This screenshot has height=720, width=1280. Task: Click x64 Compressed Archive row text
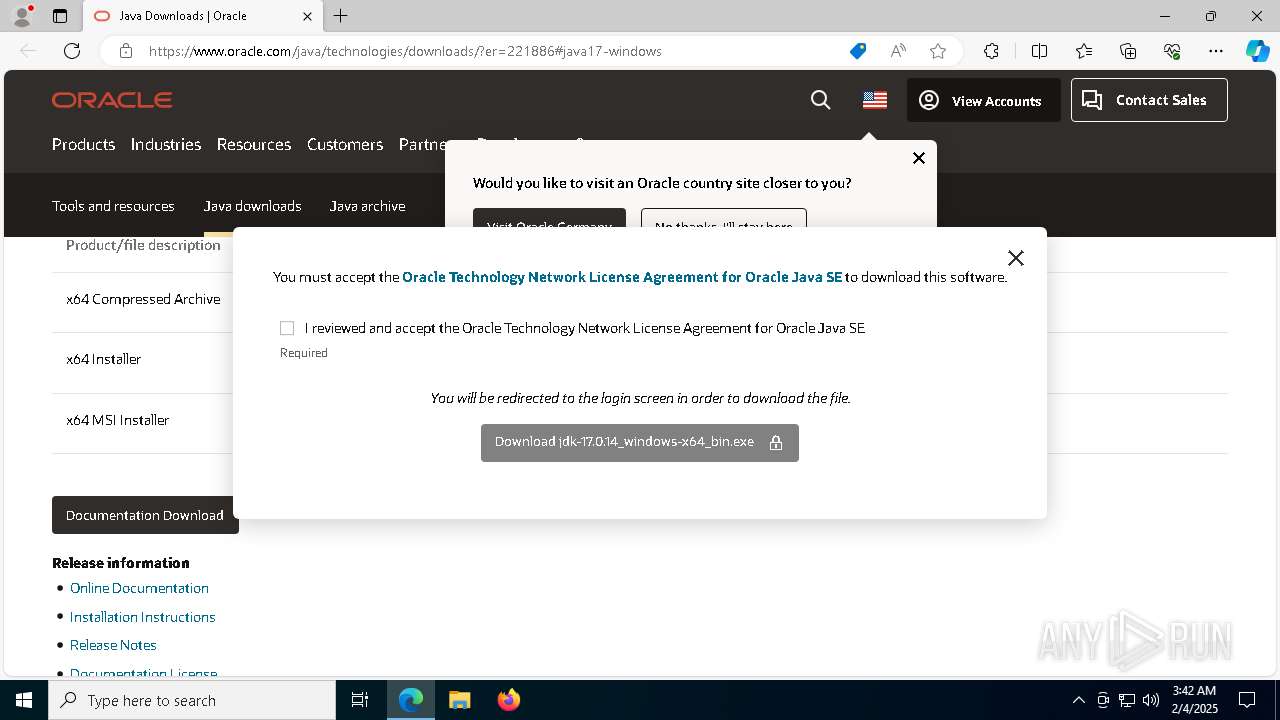tap(143, 299)
